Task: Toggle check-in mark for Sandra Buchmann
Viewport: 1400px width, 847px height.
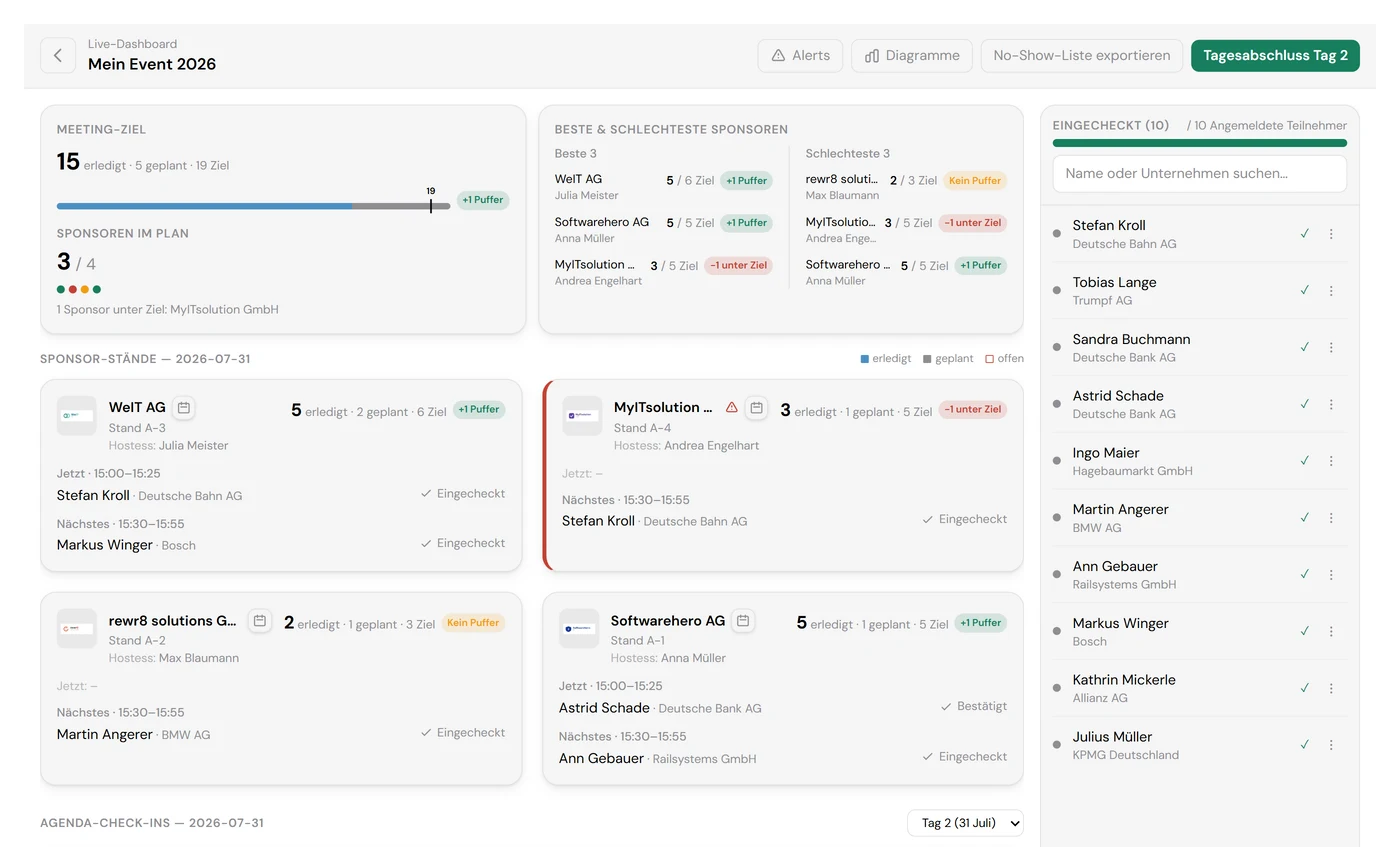Action: coord(1304,347)
